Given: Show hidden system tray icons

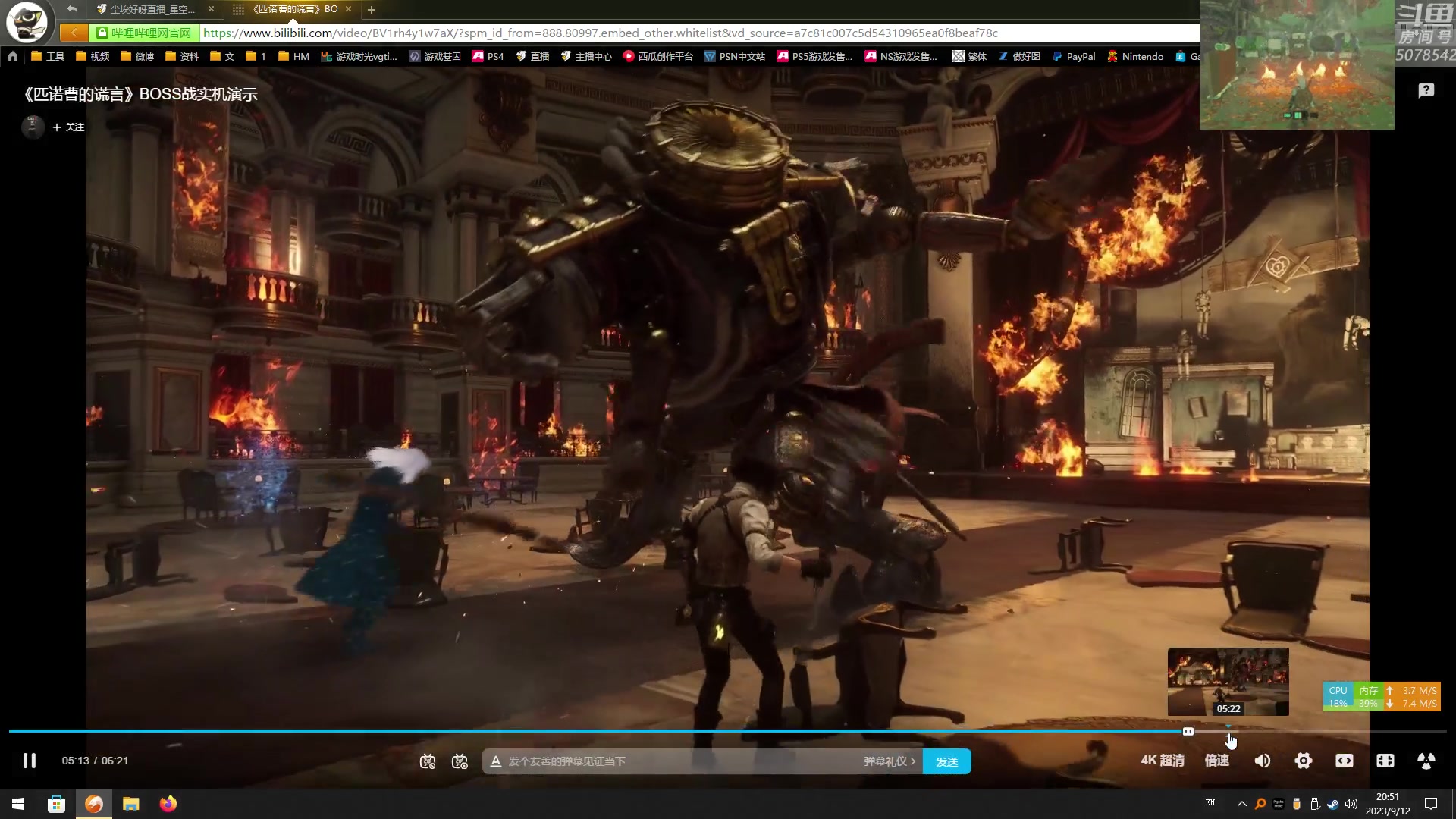Looking at the screenshot, I should pos(1241,804).
